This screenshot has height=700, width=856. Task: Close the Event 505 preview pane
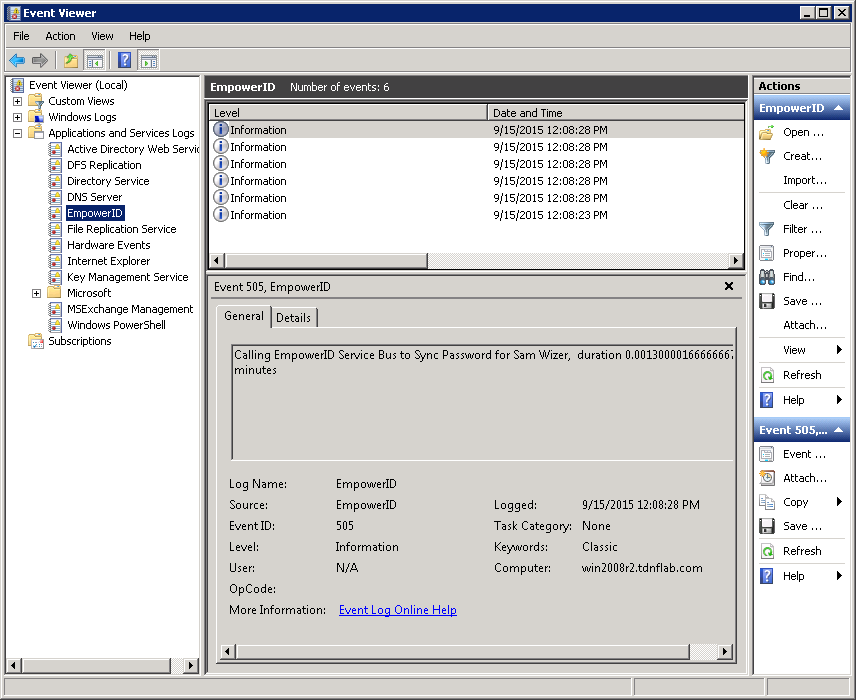[729, 287]
